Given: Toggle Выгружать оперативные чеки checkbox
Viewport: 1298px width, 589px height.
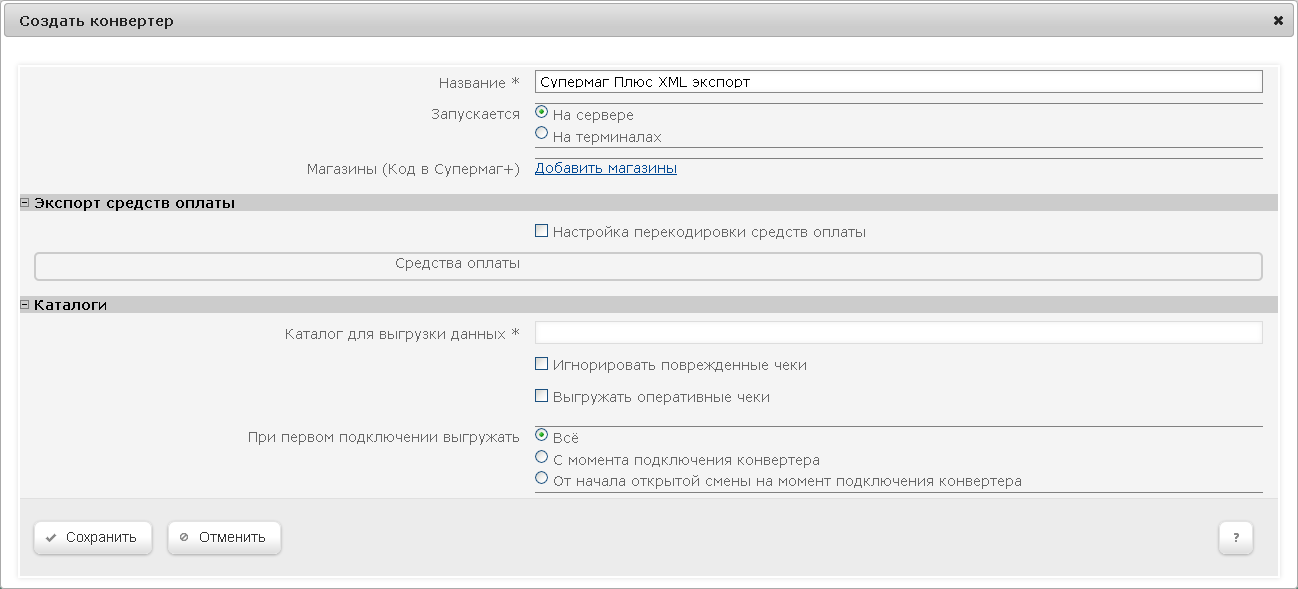Looking at the screenshot, I should (542, 396).
